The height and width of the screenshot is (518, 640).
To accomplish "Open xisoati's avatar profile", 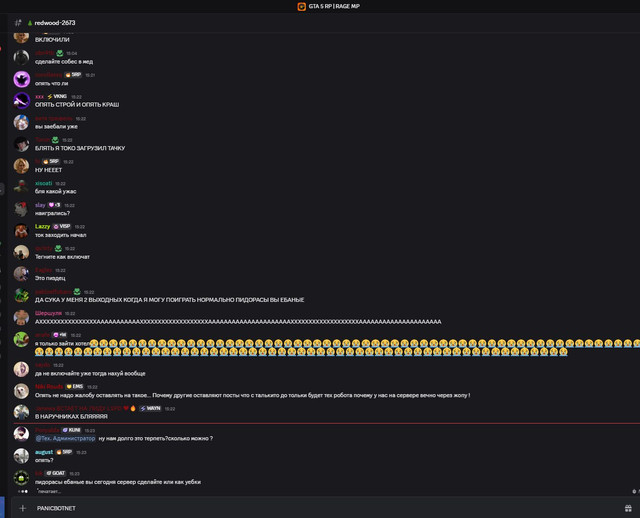I will [x=21, y=187].
